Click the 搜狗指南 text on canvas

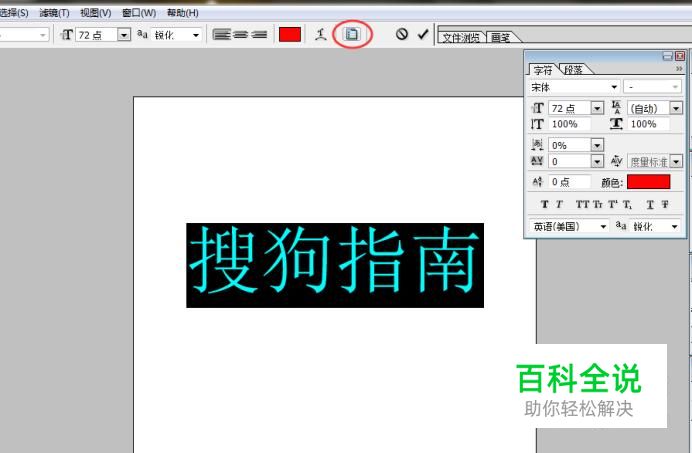pos(335,265)
